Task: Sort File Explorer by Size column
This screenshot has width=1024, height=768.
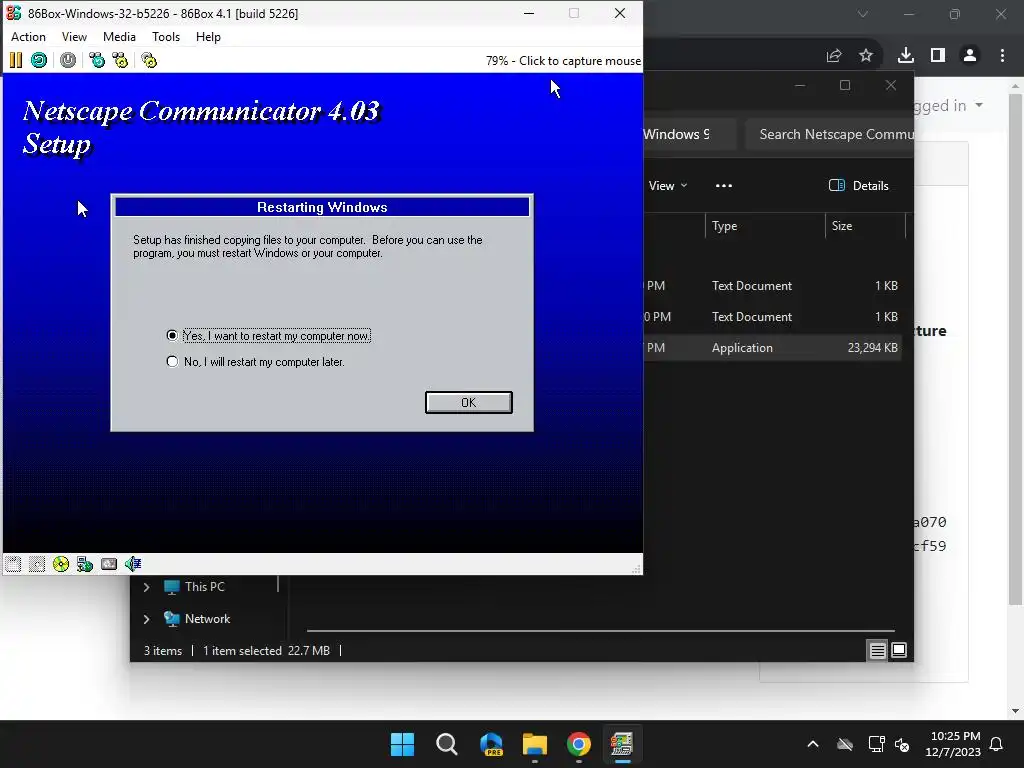Action: coord(865,226)
